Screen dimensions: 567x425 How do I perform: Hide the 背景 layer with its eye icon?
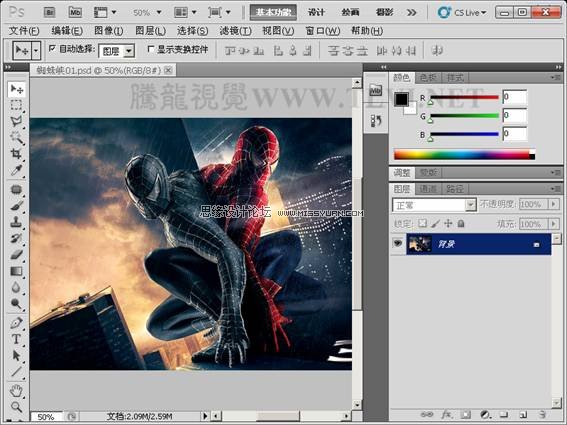[398, 243]
